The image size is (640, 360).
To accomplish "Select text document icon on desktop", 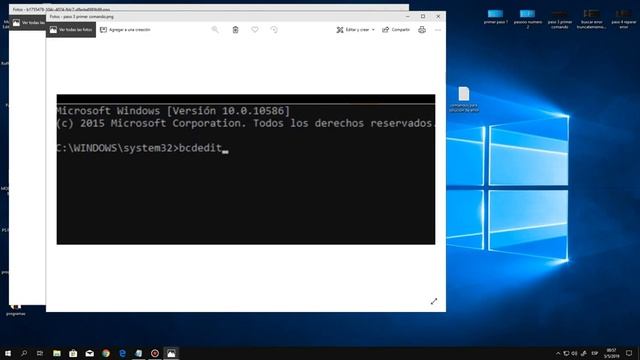I will [464, 99].
